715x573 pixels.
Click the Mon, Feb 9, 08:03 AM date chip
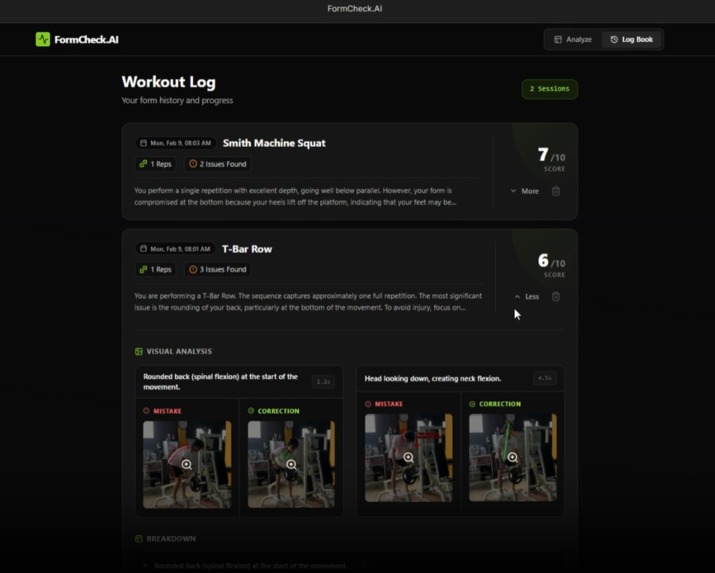point(176,143)
